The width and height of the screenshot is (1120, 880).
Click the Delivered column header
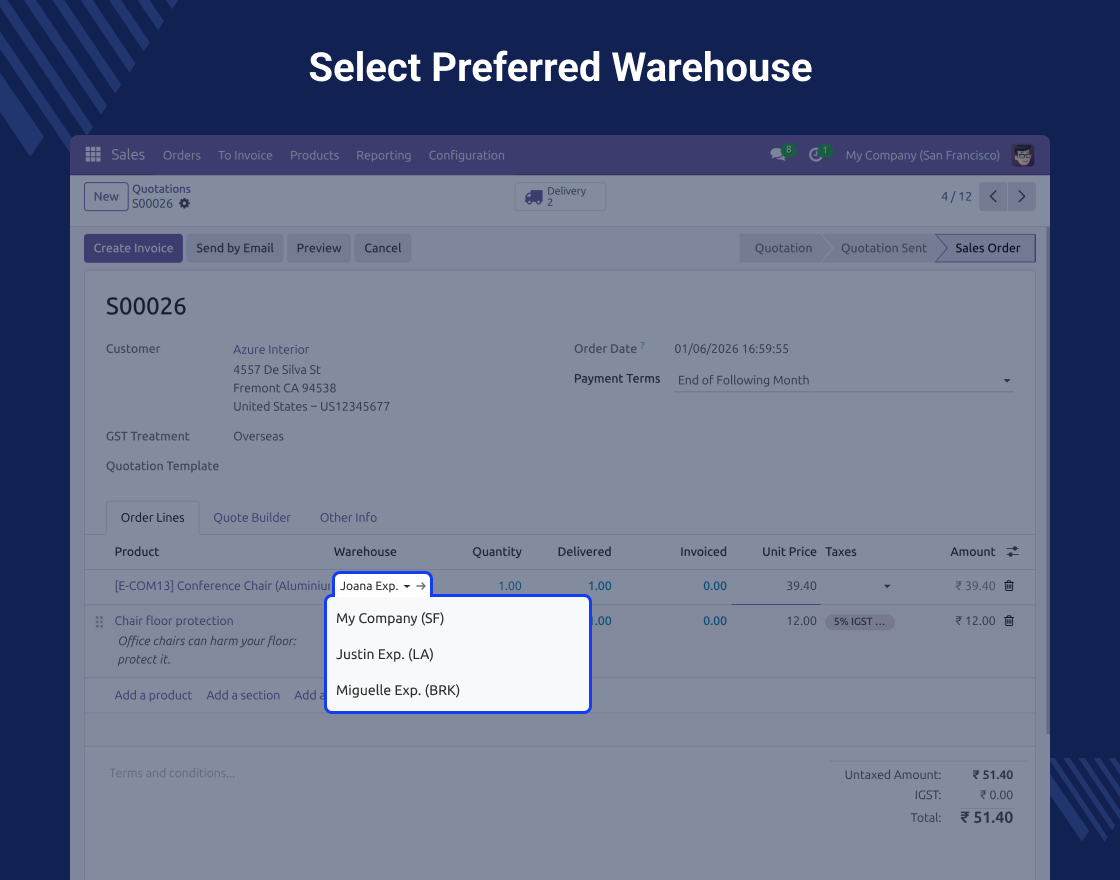tap(584, 551)
